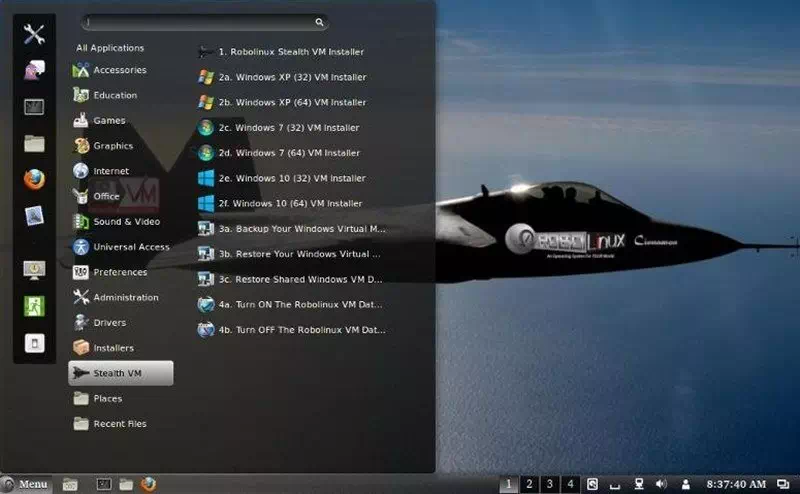The width and height of the screenshot is (800, 494).
Task: Open the 8:37:40 AM clock calendar
Action: click(736, 484)
